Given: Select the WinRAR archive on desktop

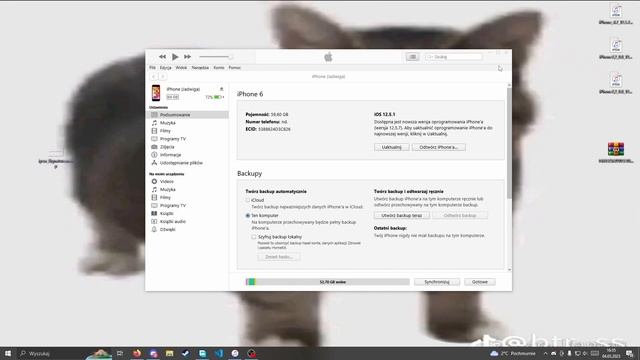Looking at the screenshot, I should [x=616, y=152].
